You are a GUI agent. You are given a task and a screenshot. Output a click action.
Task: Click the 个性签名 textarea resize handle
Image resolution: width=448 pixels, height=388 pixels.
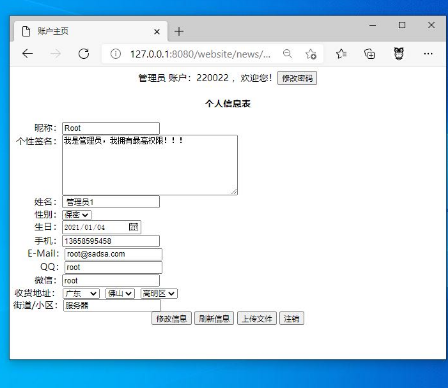pos(234,192)
